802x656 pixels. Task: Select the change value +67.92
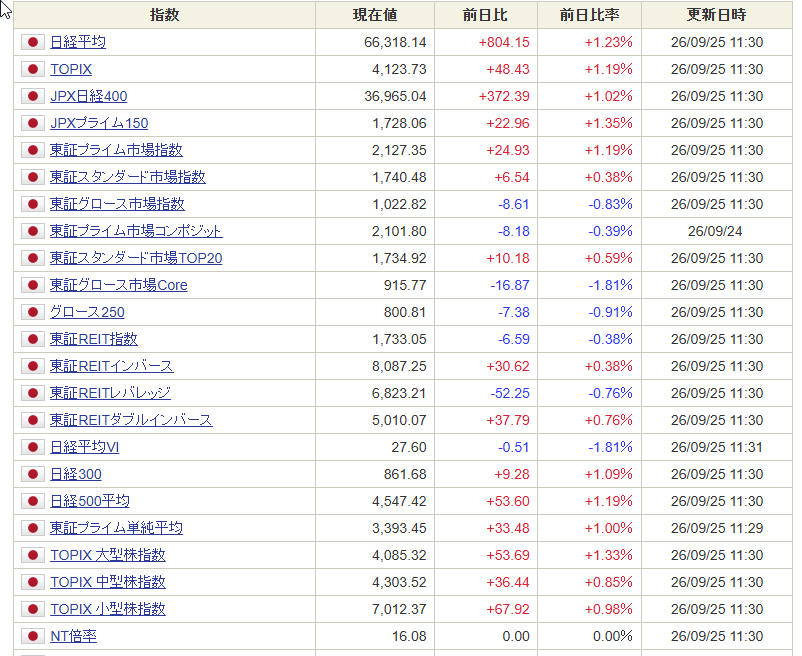click(508, 609)
